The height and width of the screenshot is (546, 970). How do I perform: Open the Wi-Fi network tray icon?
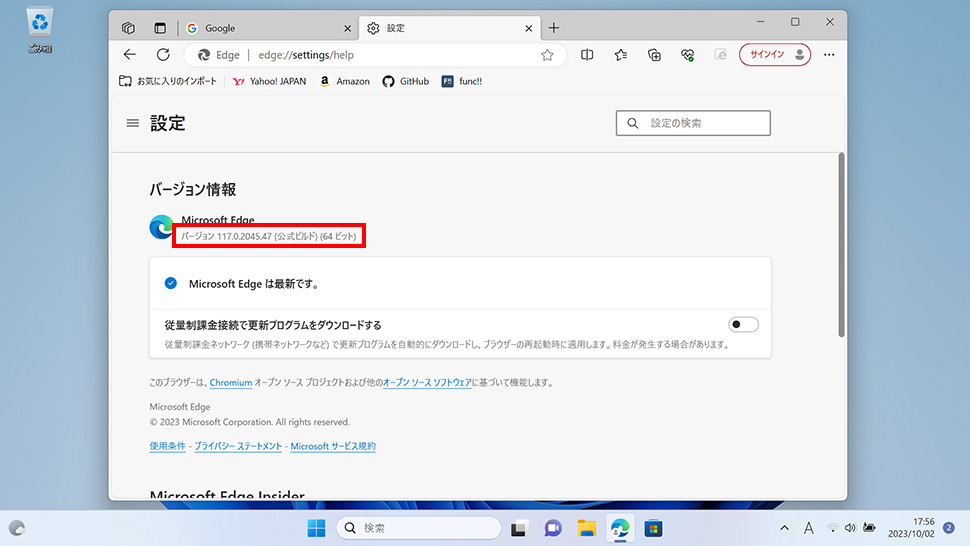[x=833, y=528]
